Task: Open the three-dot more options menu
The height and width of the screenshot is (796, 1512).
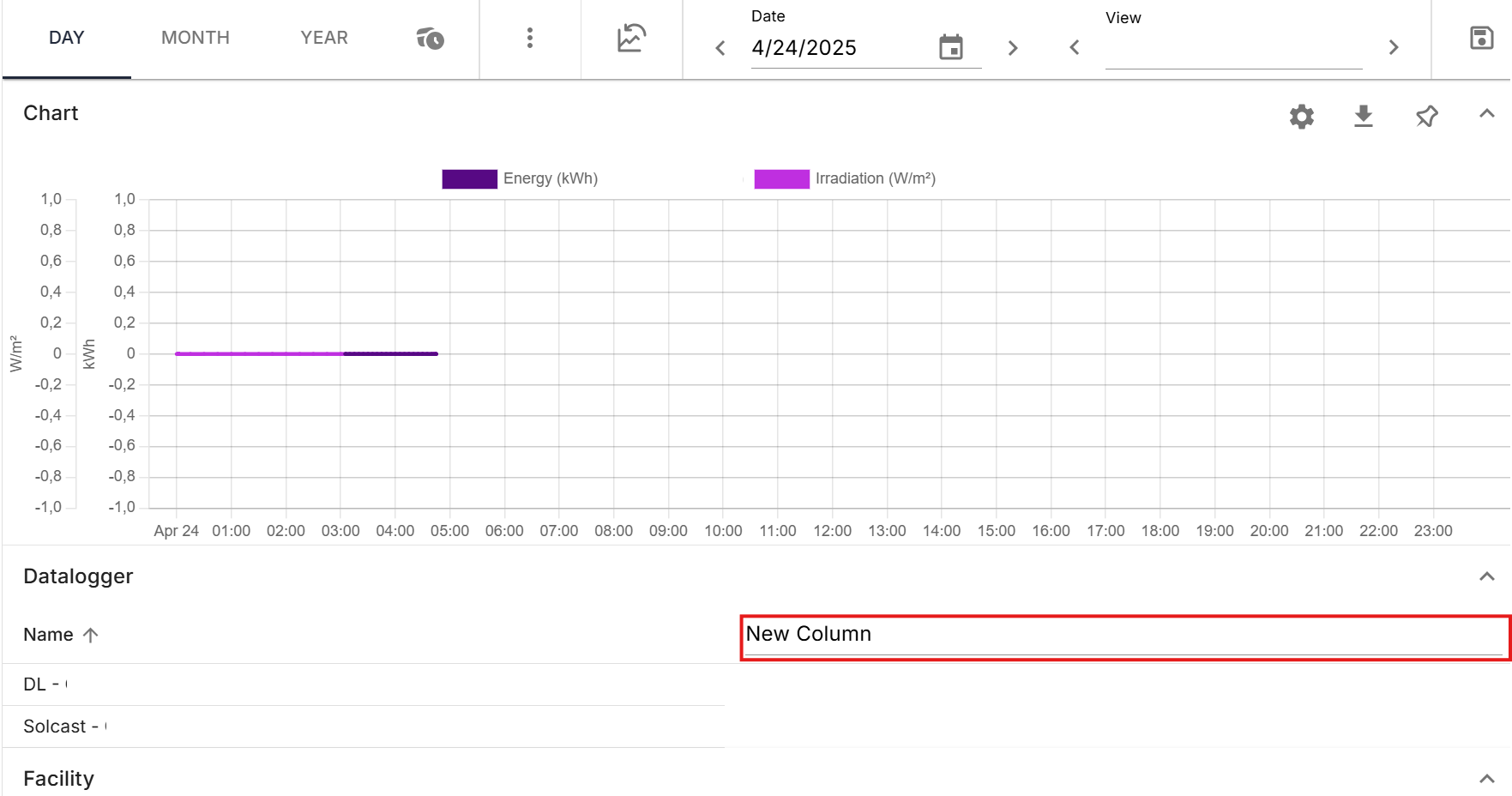Action: (530, 39)
